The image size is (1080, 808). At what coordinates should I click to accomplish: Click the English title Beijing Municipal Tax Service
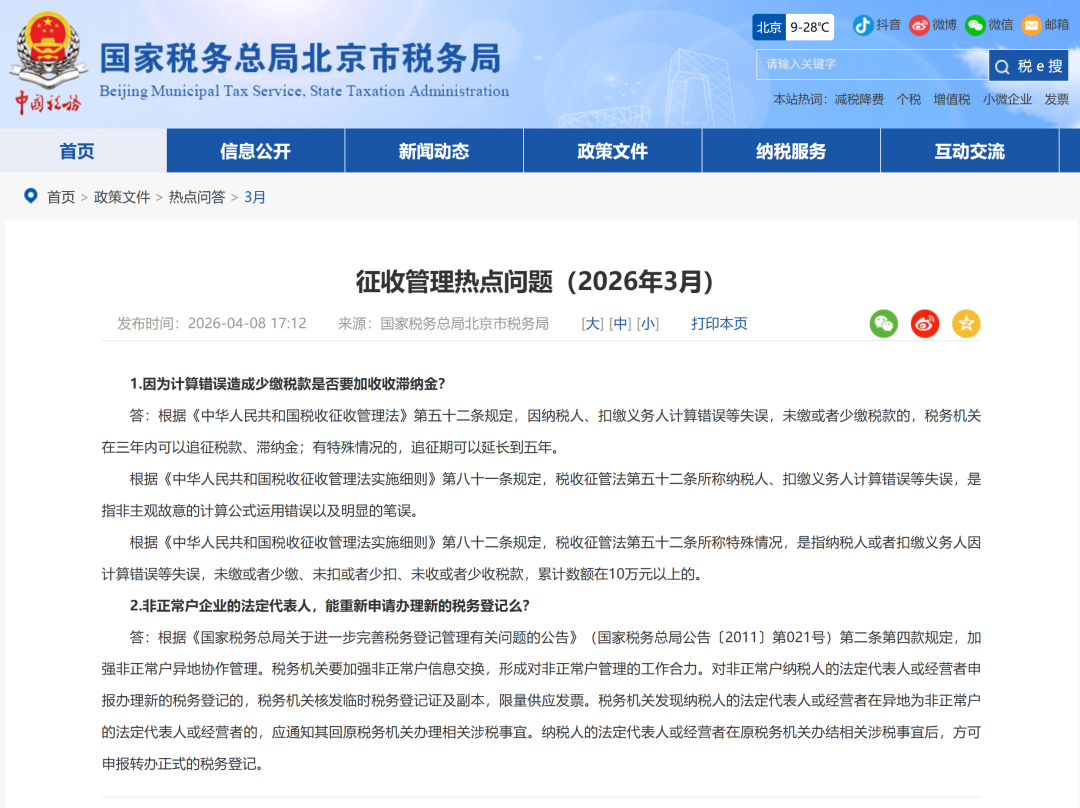click(304, 91)
